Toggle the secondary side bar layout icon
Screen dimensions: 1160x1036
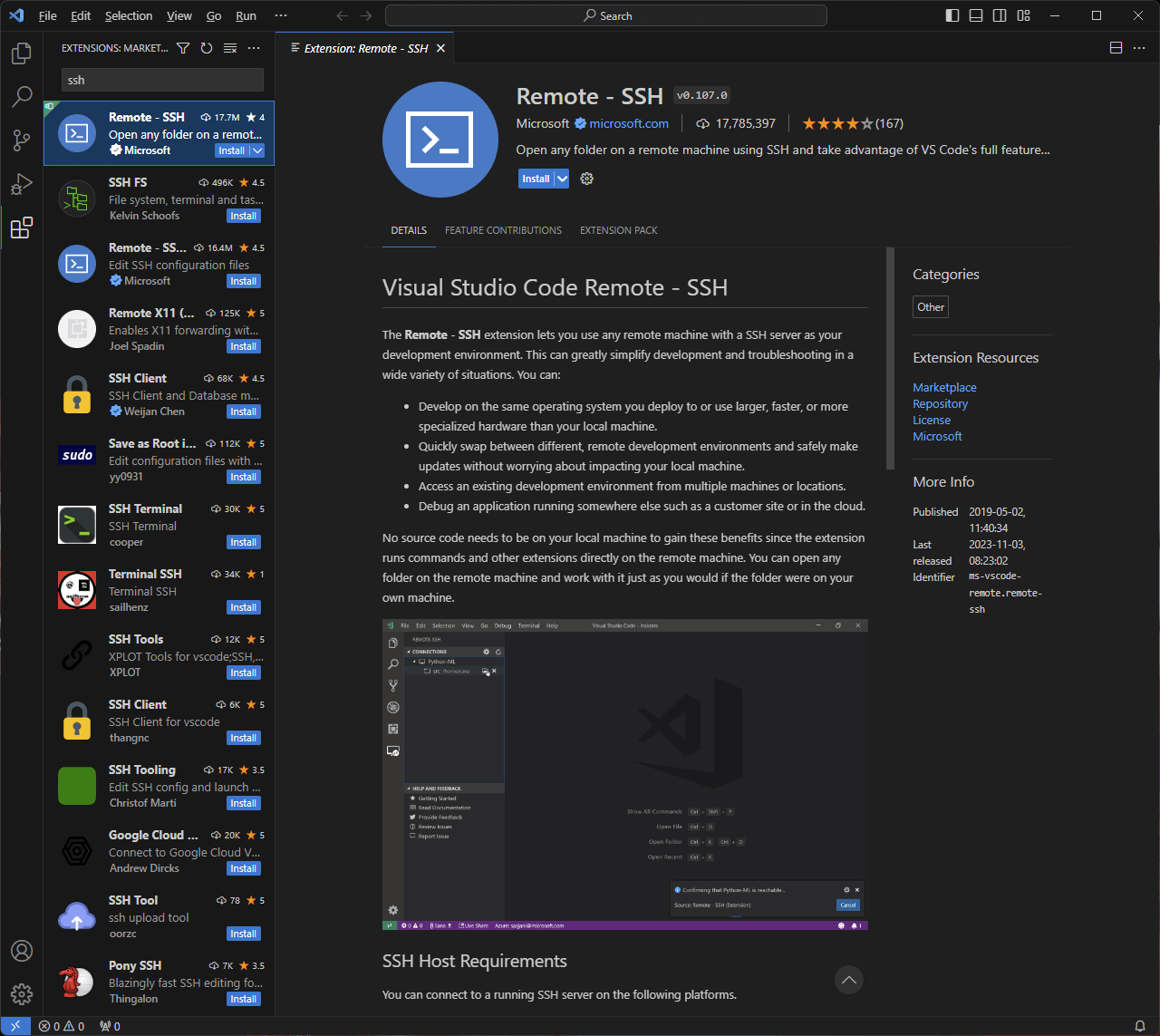point(1000,15)
